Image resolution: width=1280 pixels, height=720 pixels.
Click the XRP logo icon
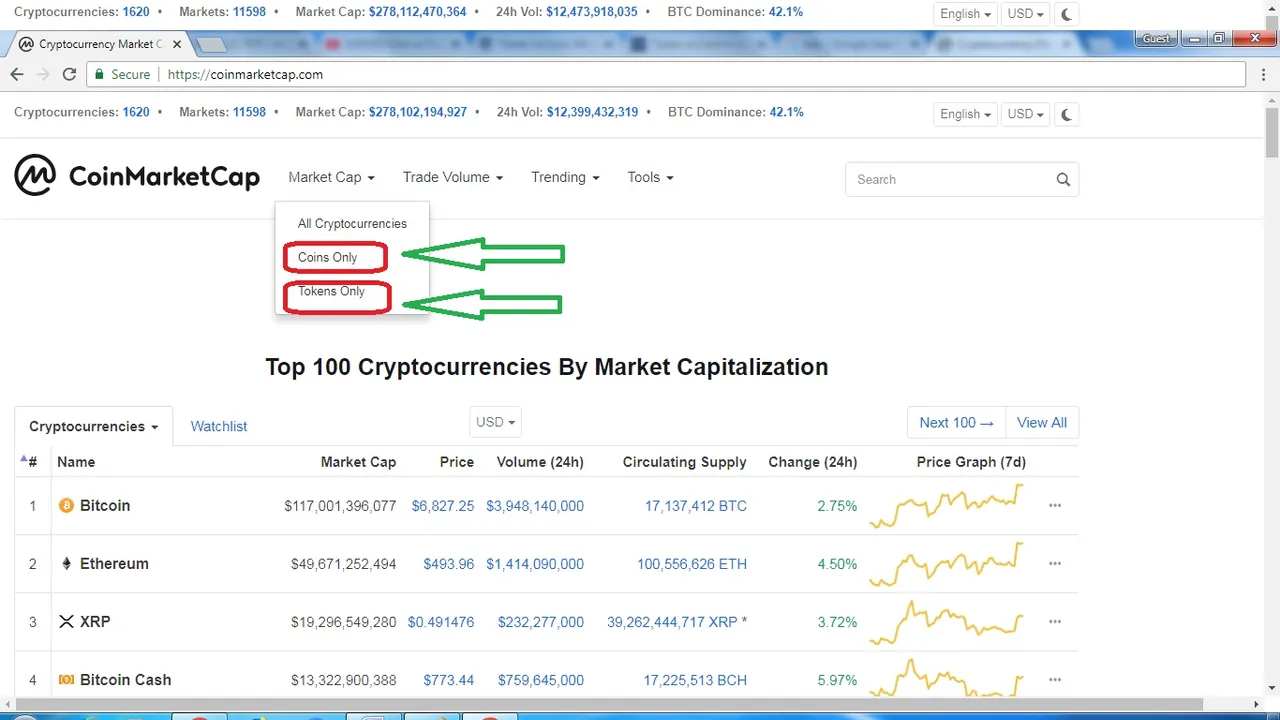(67, 622)
